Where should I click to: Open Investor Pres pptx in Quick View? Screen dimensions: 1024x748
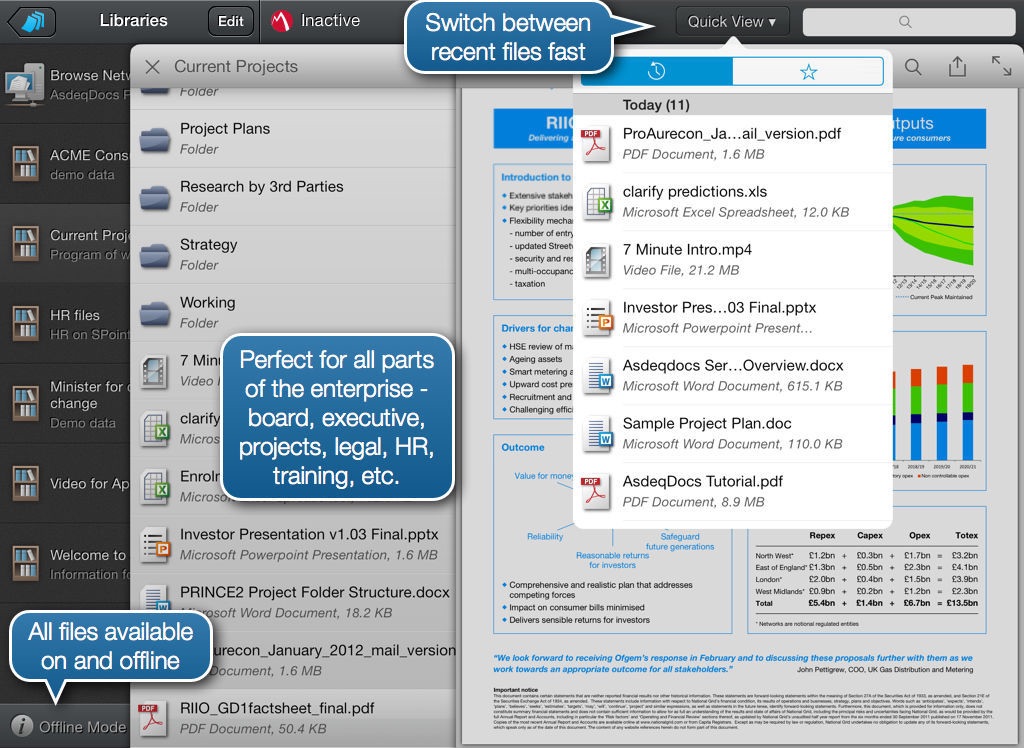(x=733, y=317)
